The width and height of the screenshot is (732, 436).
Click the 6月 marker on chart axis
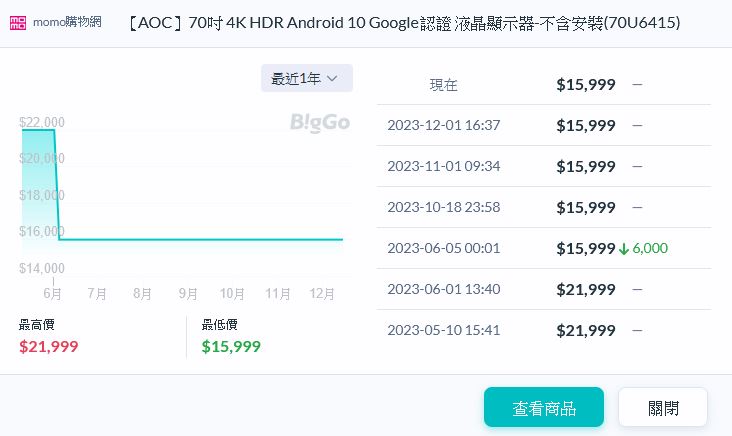[52, 294]
